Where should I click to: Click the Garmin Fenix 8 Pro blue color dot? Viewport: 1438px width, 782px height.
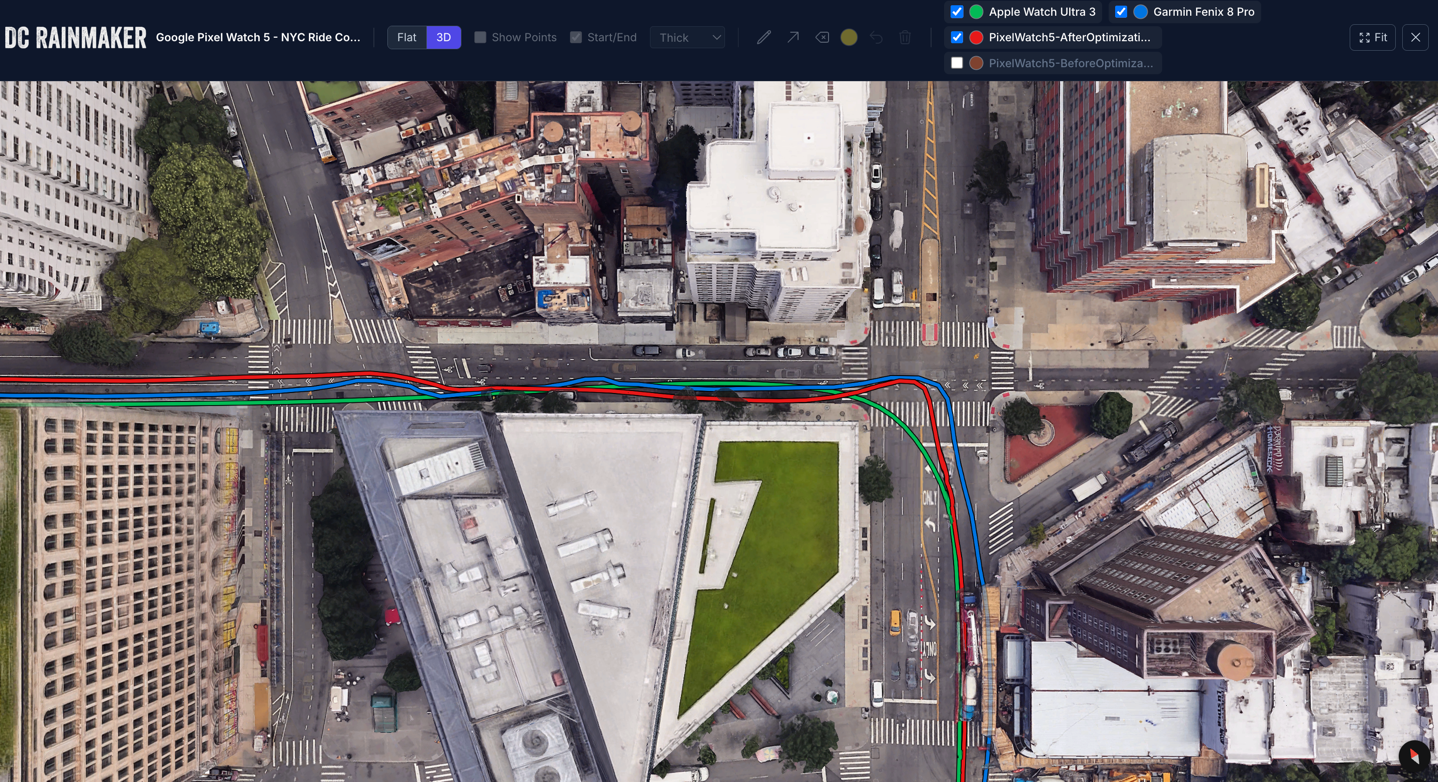coord(1141,12)
